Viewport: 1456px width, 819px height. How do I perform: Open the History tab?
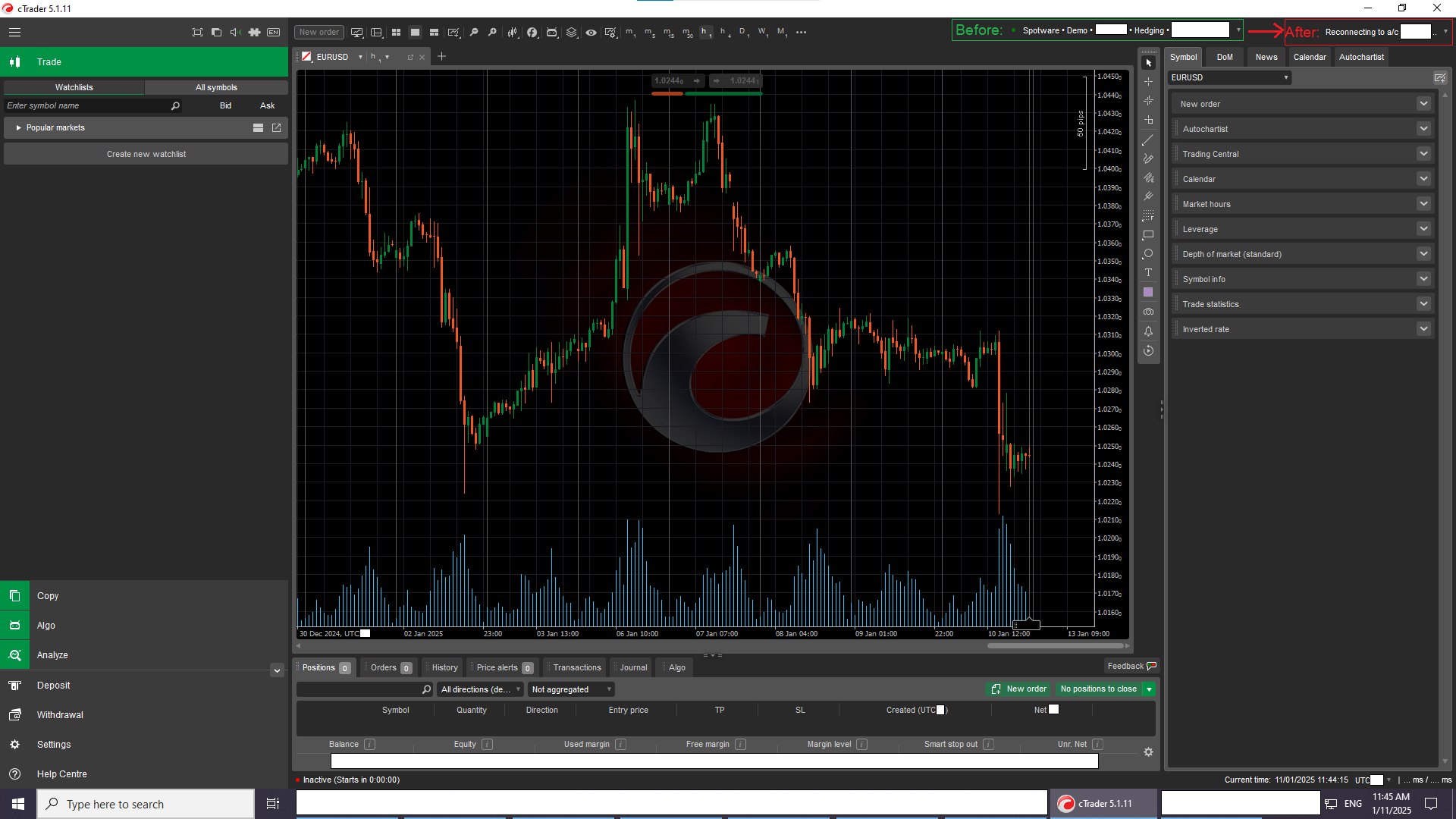click(444, 667)
